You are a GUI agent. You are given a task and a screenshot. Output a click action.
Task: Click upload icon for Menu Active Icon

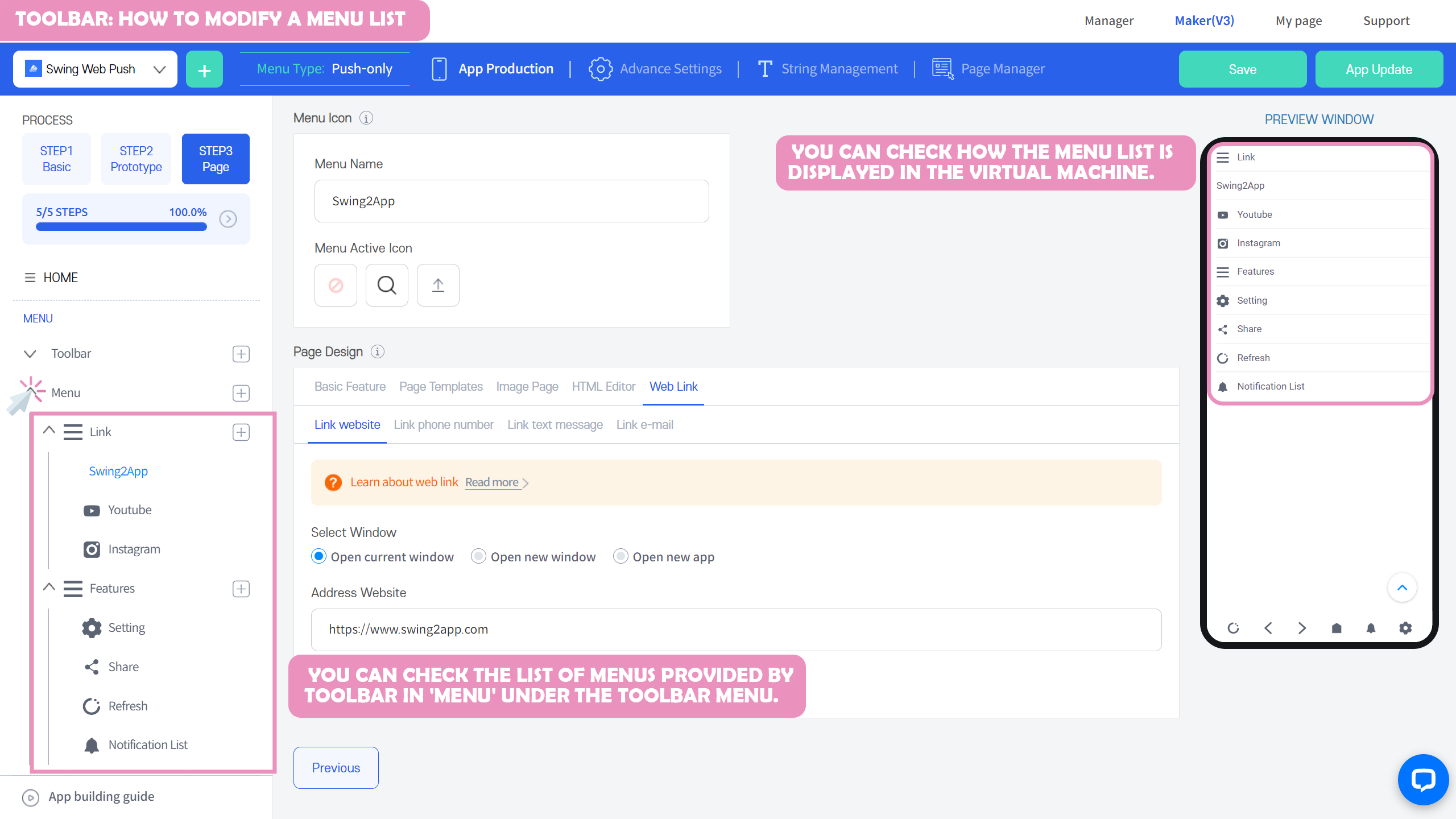pos(438,285)
